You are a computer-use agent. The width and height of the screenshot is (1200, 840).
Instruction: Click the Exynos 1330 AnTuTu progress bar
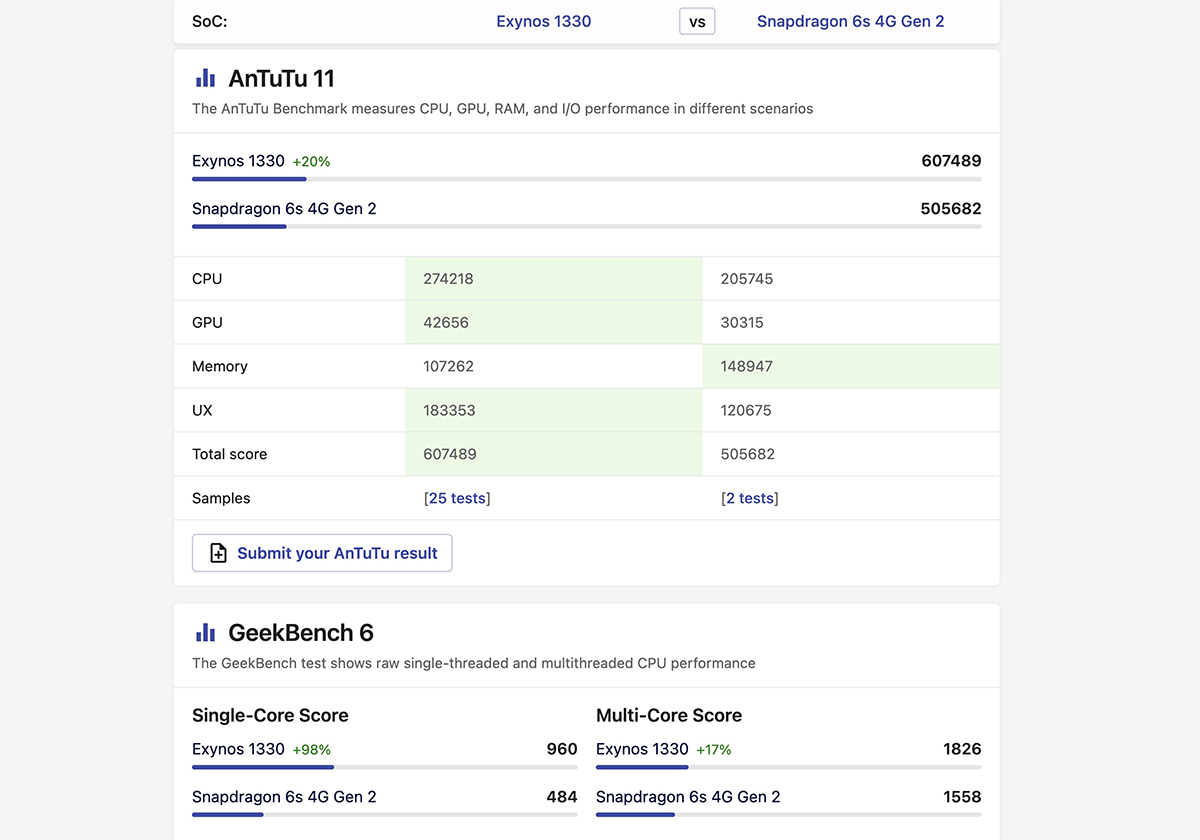click(x=586, y=179)
